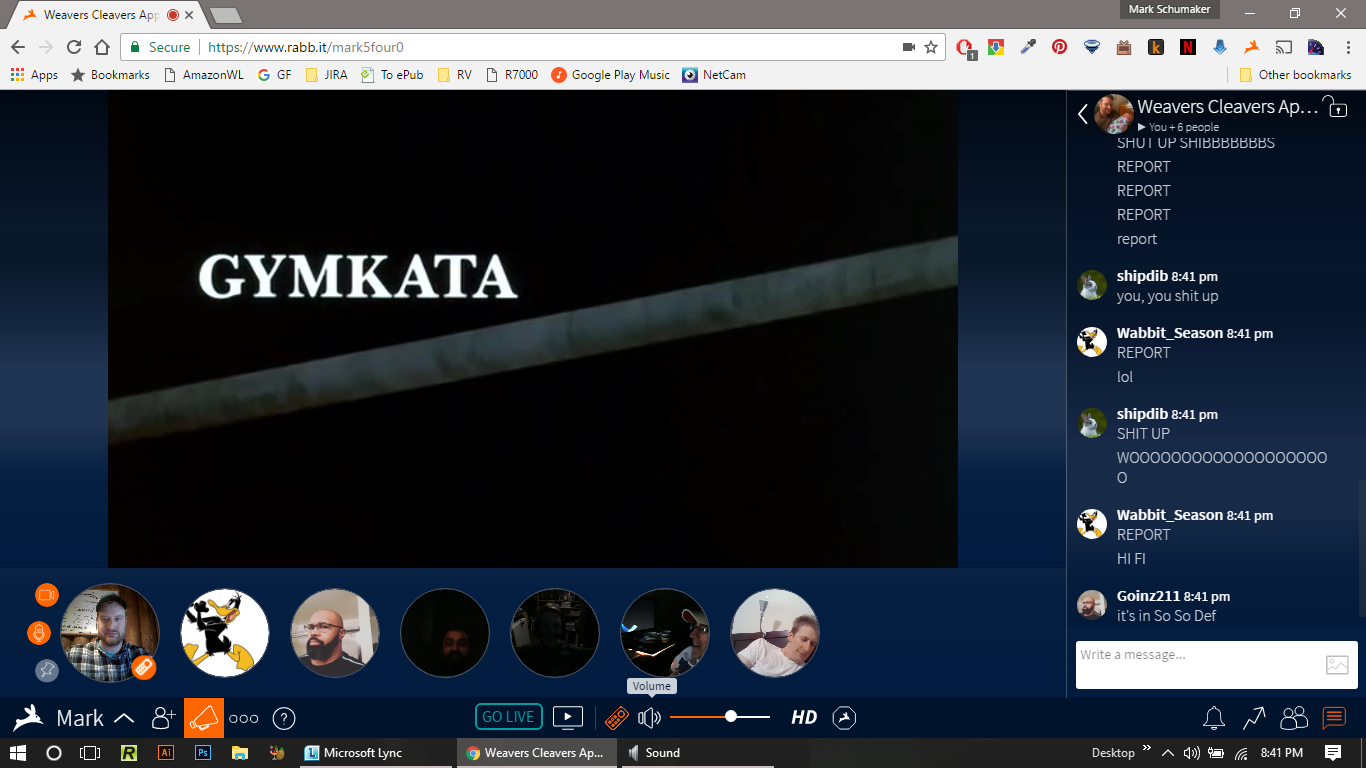Bookmark this page with the star icon
Image resolution: width=1366 pixels, height=768 pixels.
tap(931, 47)
